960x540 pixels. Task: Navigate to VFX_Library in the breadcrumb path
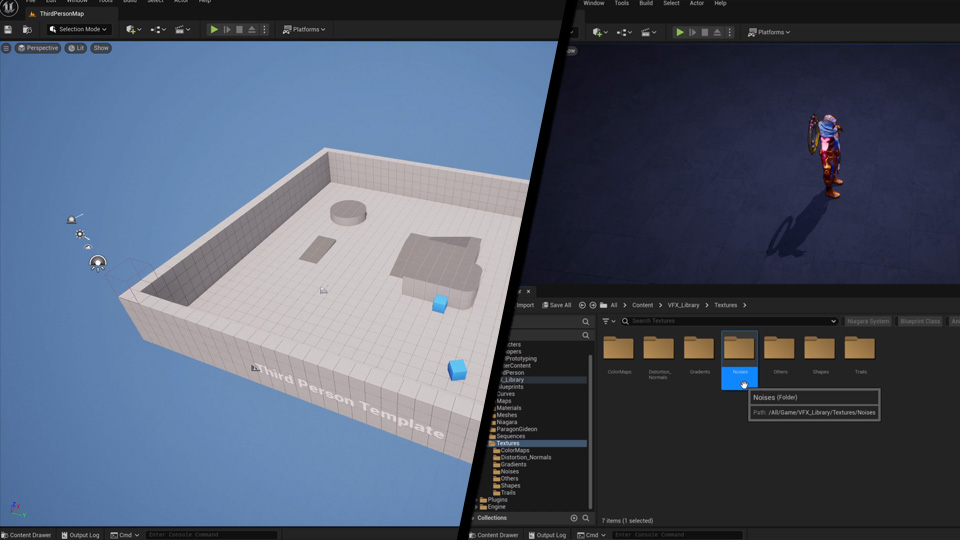(x=683, y=305)
